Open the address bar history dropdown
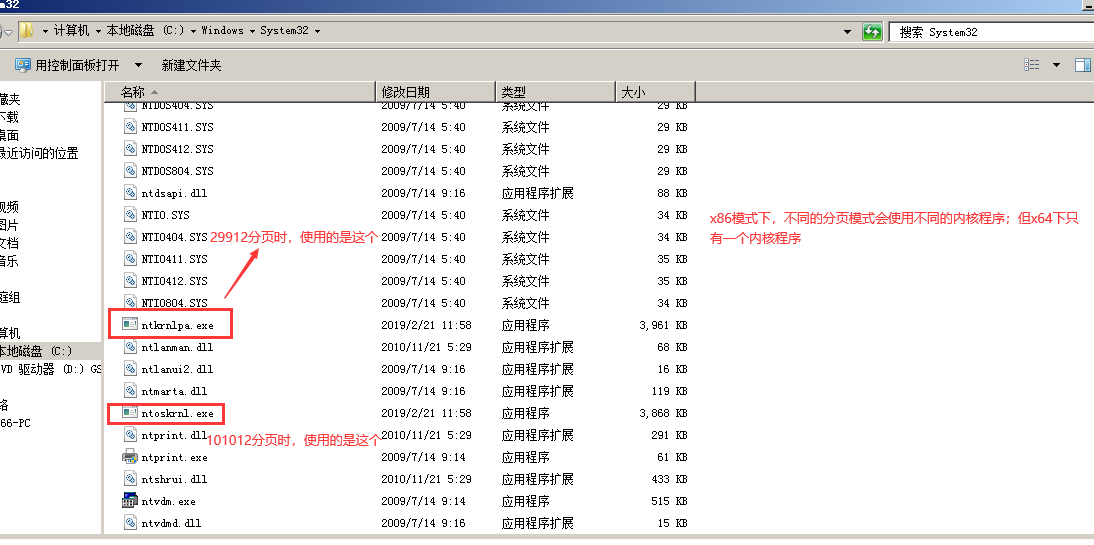 point(848,32)
